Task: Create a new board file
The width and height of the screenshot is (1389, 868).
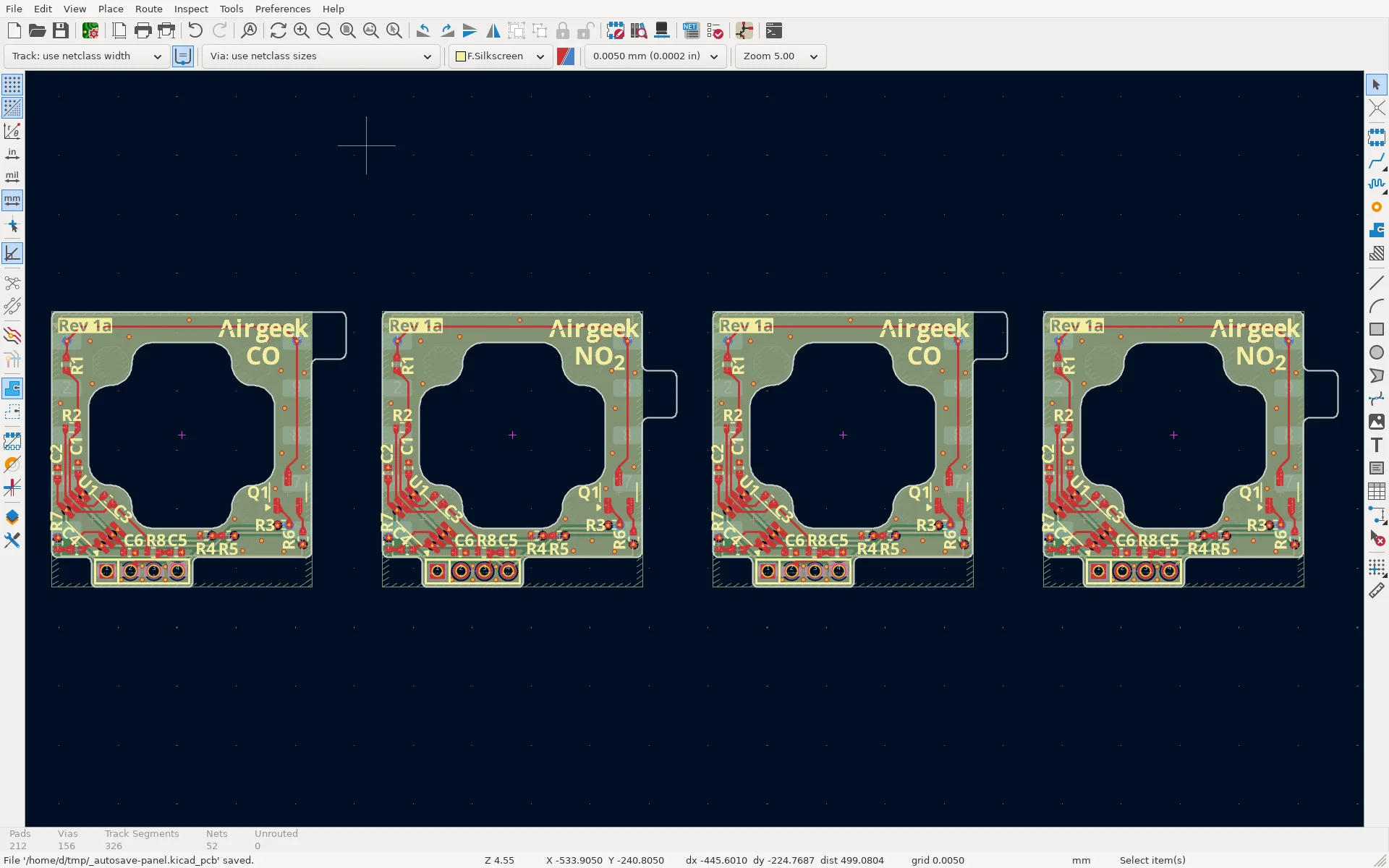Action: [x=14, y=30]
